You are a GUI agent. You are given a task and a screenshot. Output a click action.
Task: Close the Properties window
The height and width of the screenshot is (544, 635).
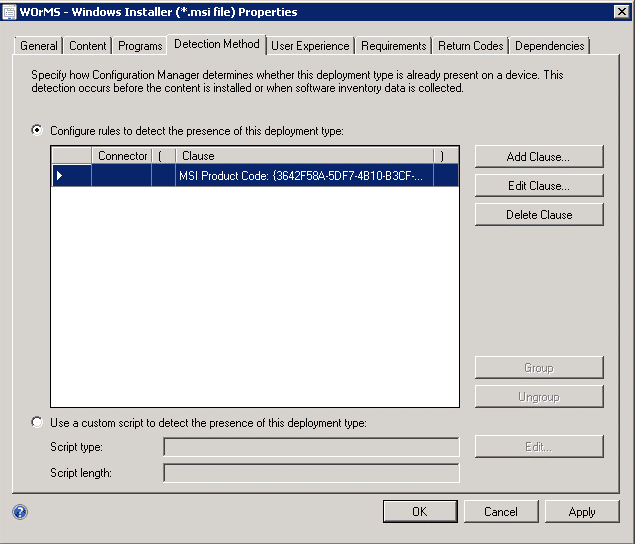point(622,12)
